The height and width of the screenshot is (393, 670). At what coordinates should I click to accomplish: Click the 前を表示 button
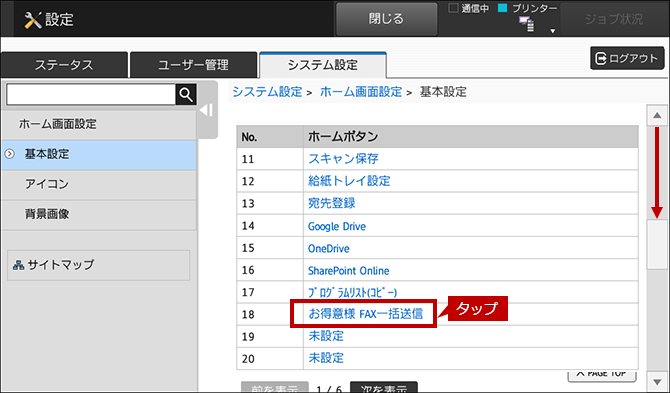point(275,387)
